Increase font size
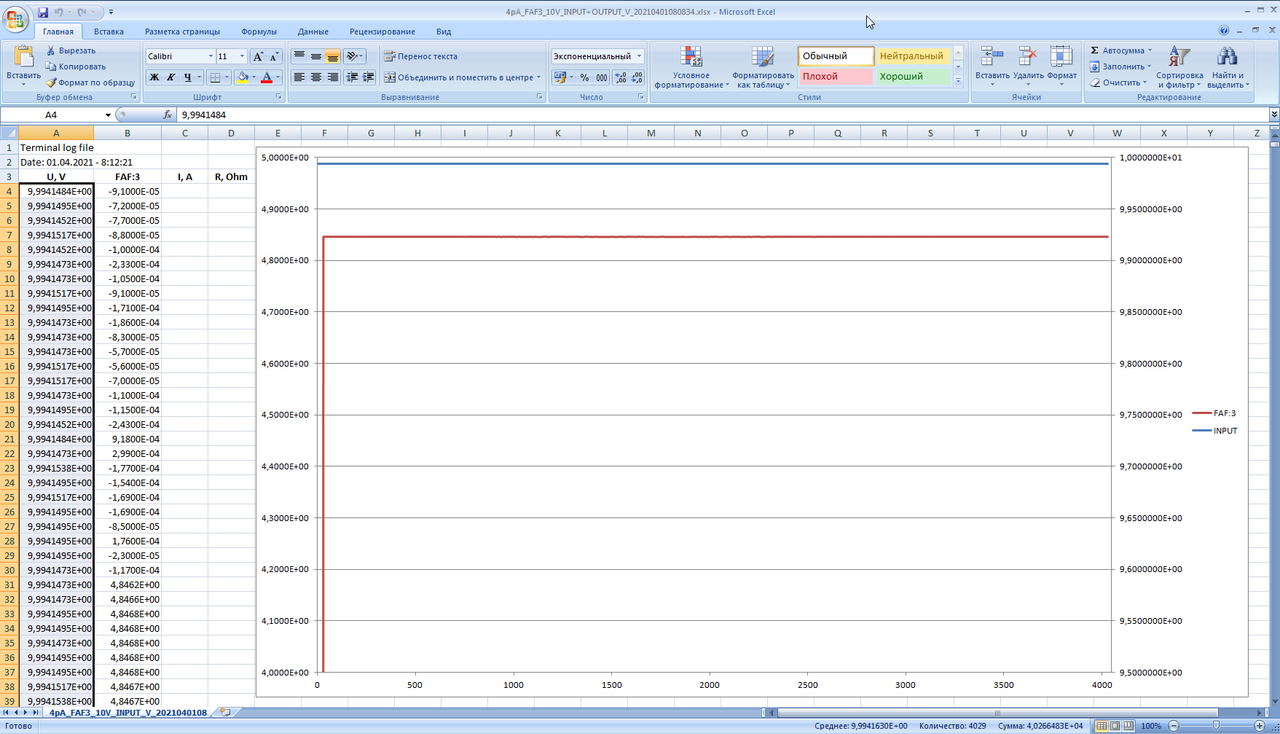The height and width of the screenshot is (734, 1280). pos(258,57)
